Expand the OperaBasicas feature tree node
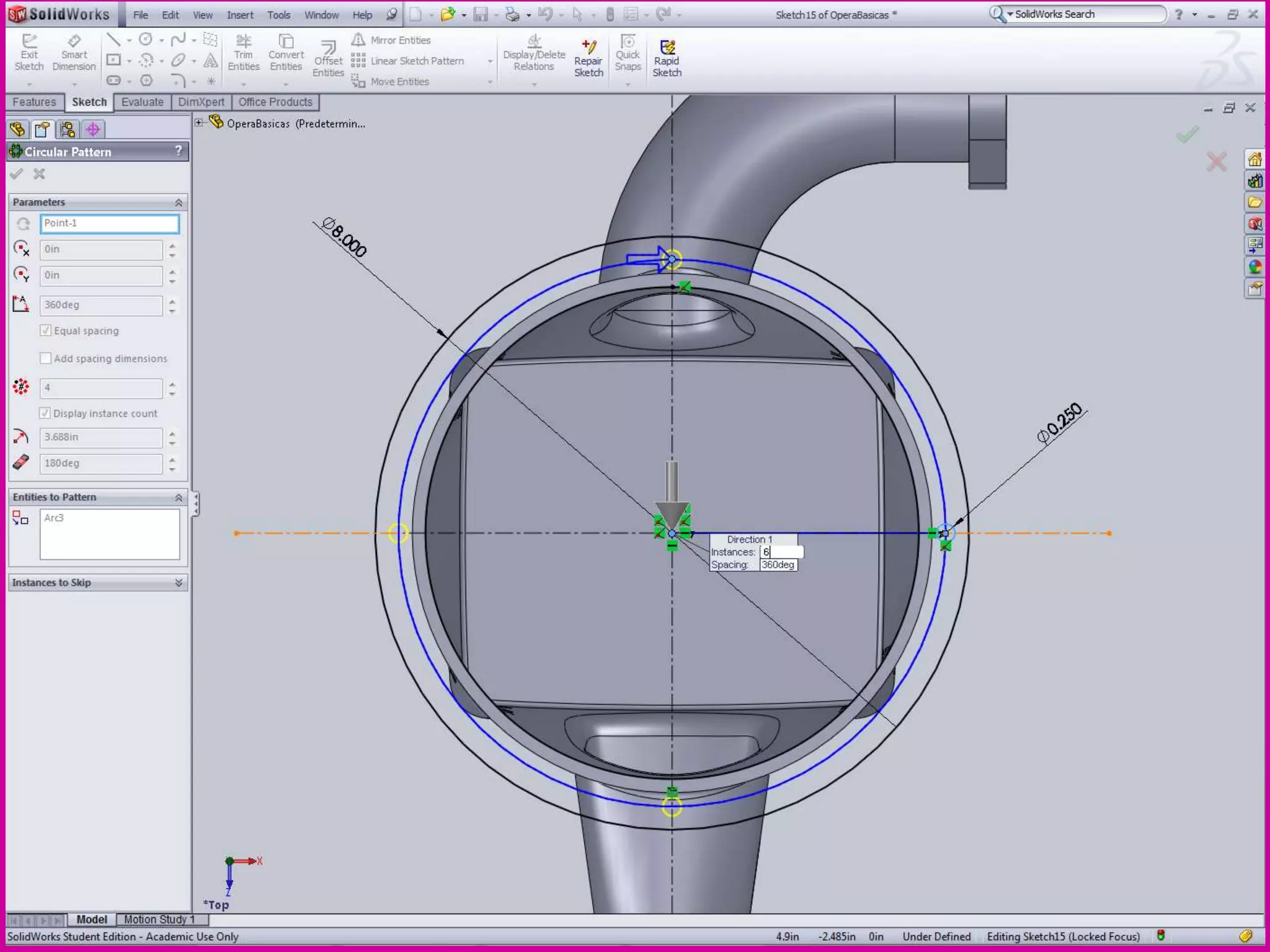Screen dimensions: 1270x952 199,123
